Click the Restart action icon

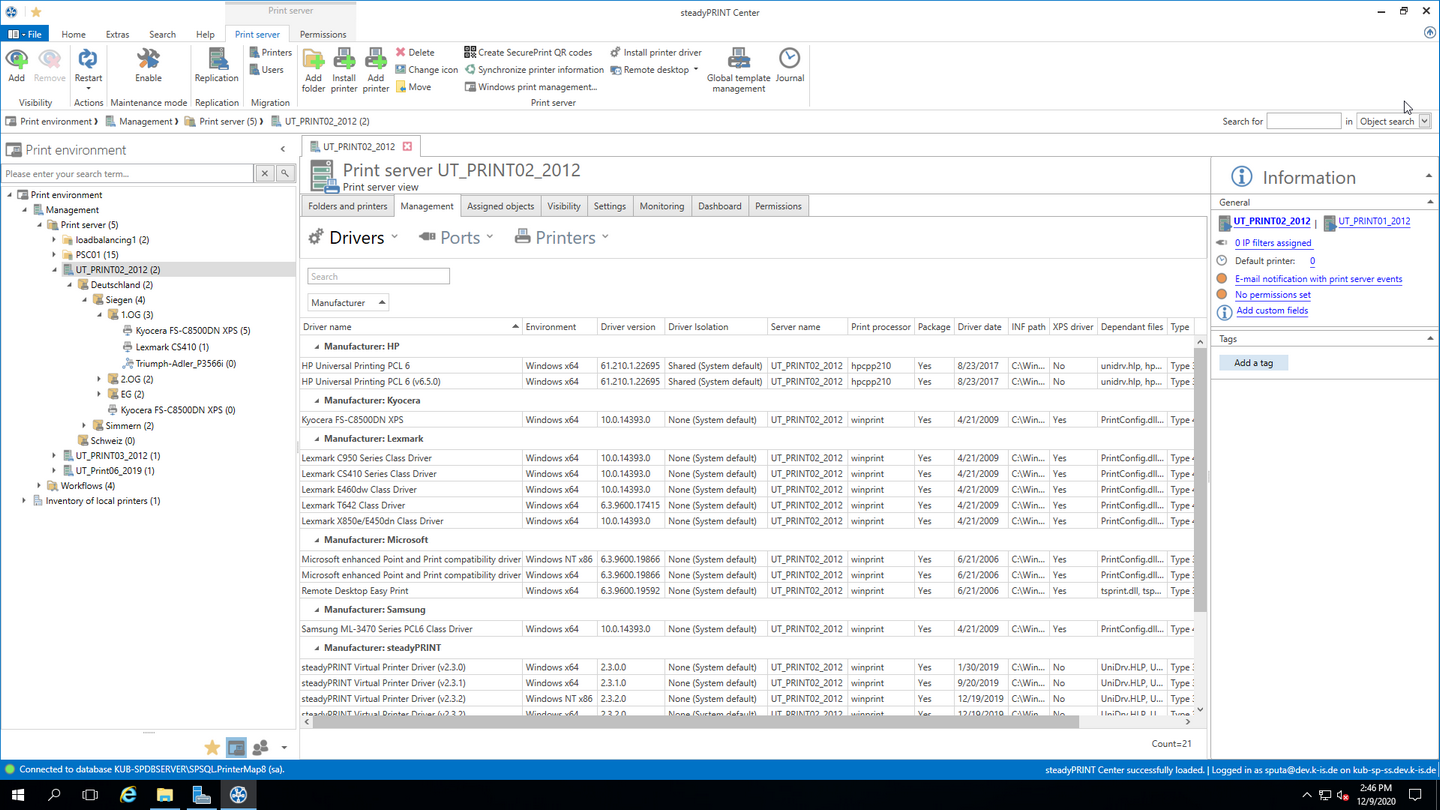[88, 60]
